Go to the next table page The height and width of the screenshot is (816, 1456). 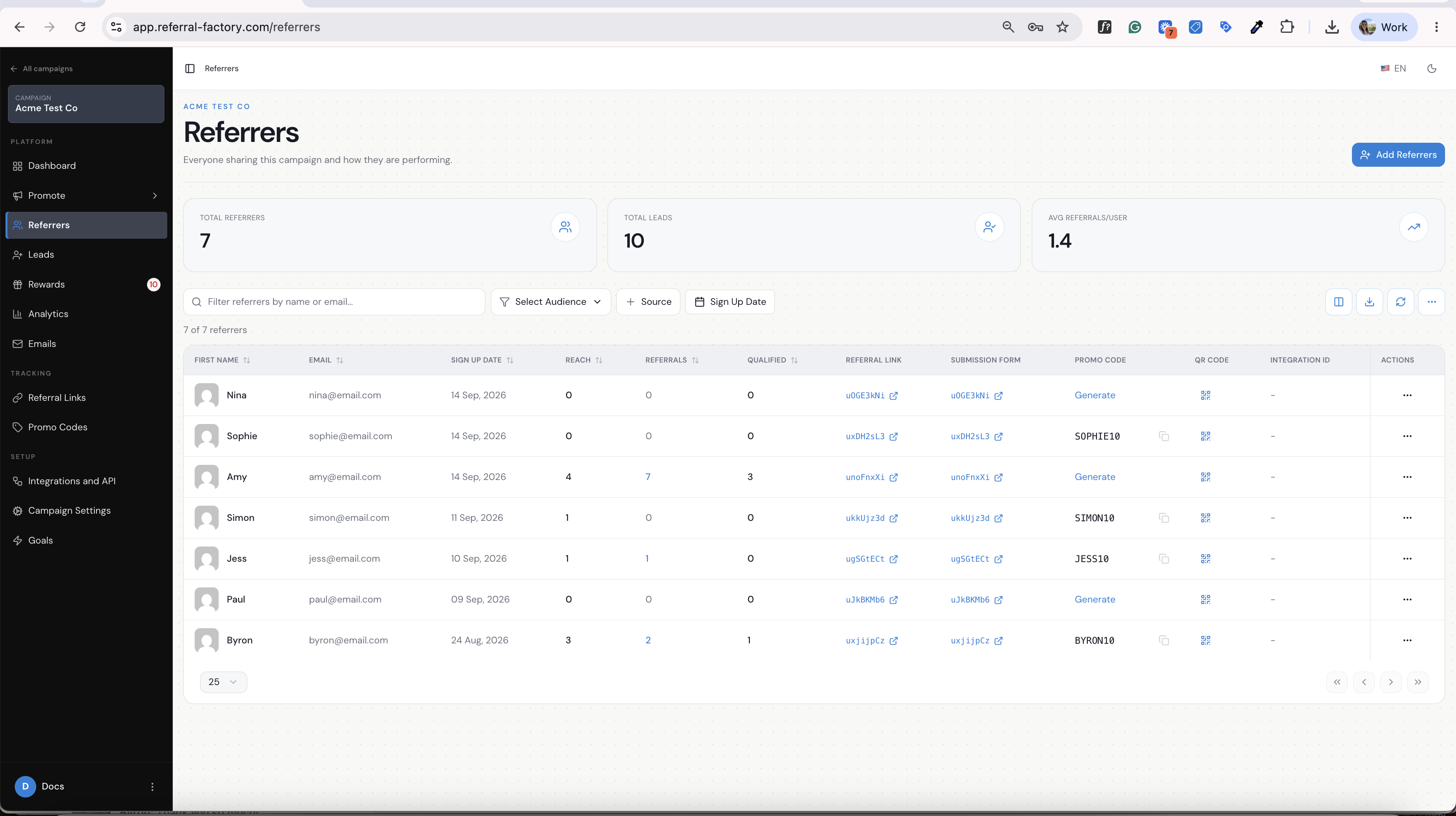(x=1391, y=682)
